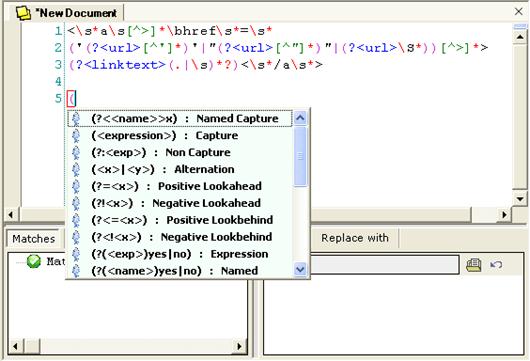
Task: Click the editor vertical scroll down arrow
Action: [520, 199]
